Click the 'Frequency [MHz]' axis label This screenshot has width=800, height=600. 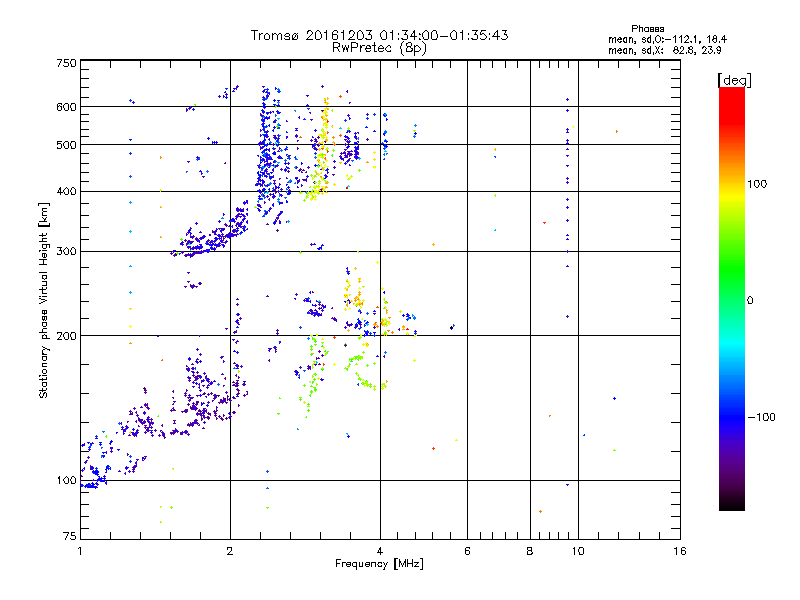(x=379, y=564)
